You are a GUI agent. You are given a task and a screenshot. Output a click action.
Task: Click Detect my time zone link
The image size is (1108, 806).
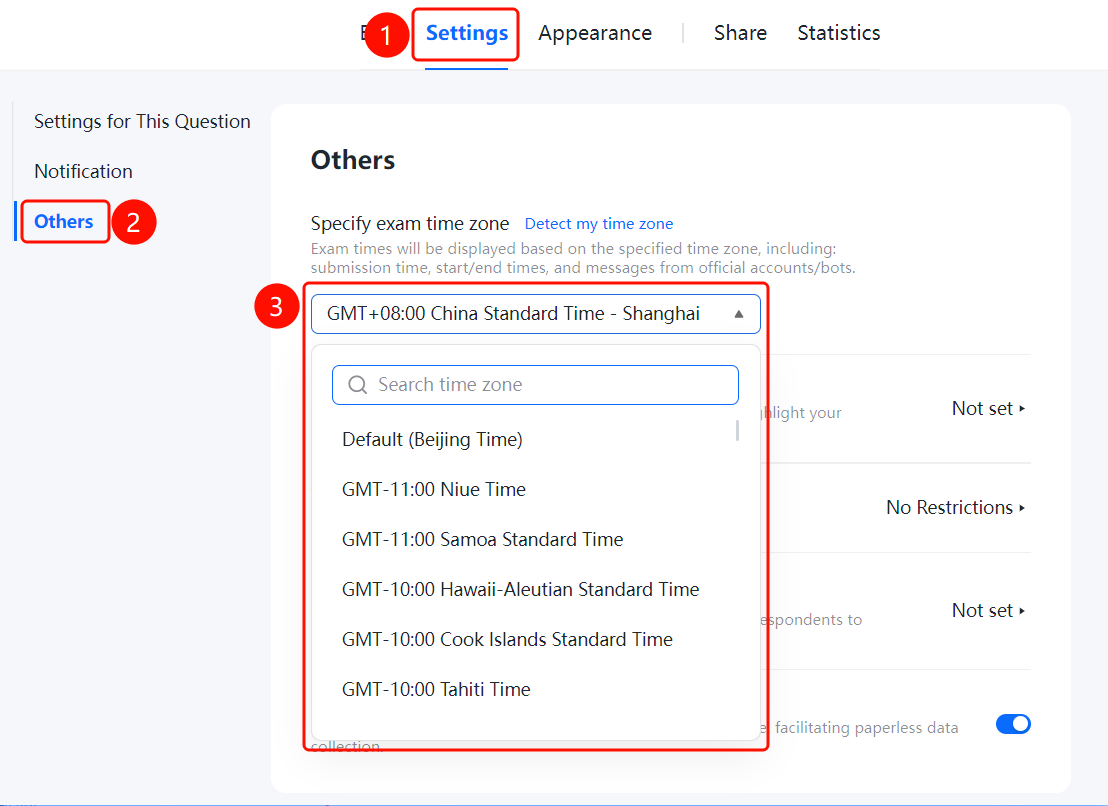click(599, 224)
